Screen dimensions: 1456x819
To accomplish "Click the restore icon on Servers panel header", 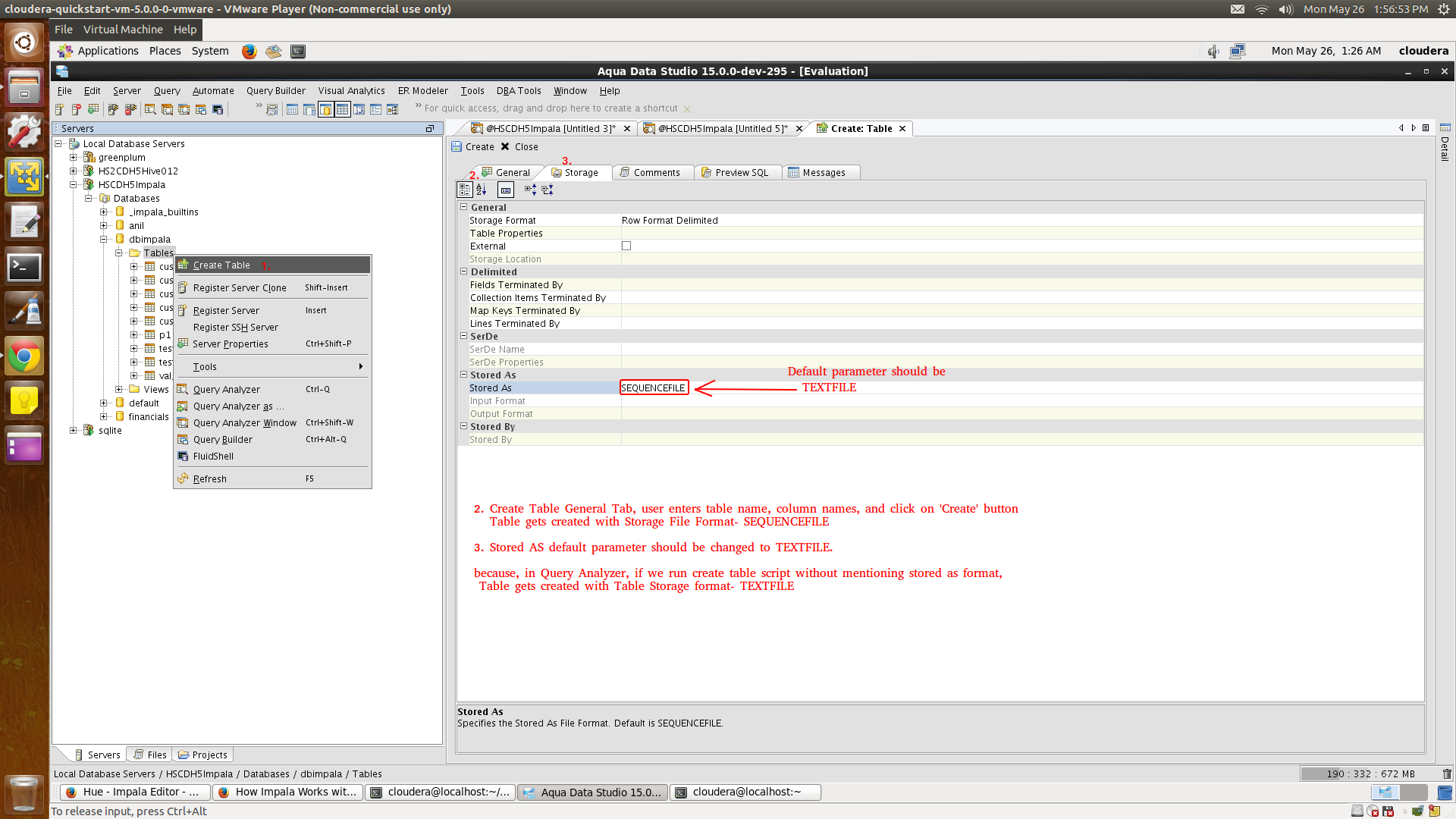I will 430,128.
